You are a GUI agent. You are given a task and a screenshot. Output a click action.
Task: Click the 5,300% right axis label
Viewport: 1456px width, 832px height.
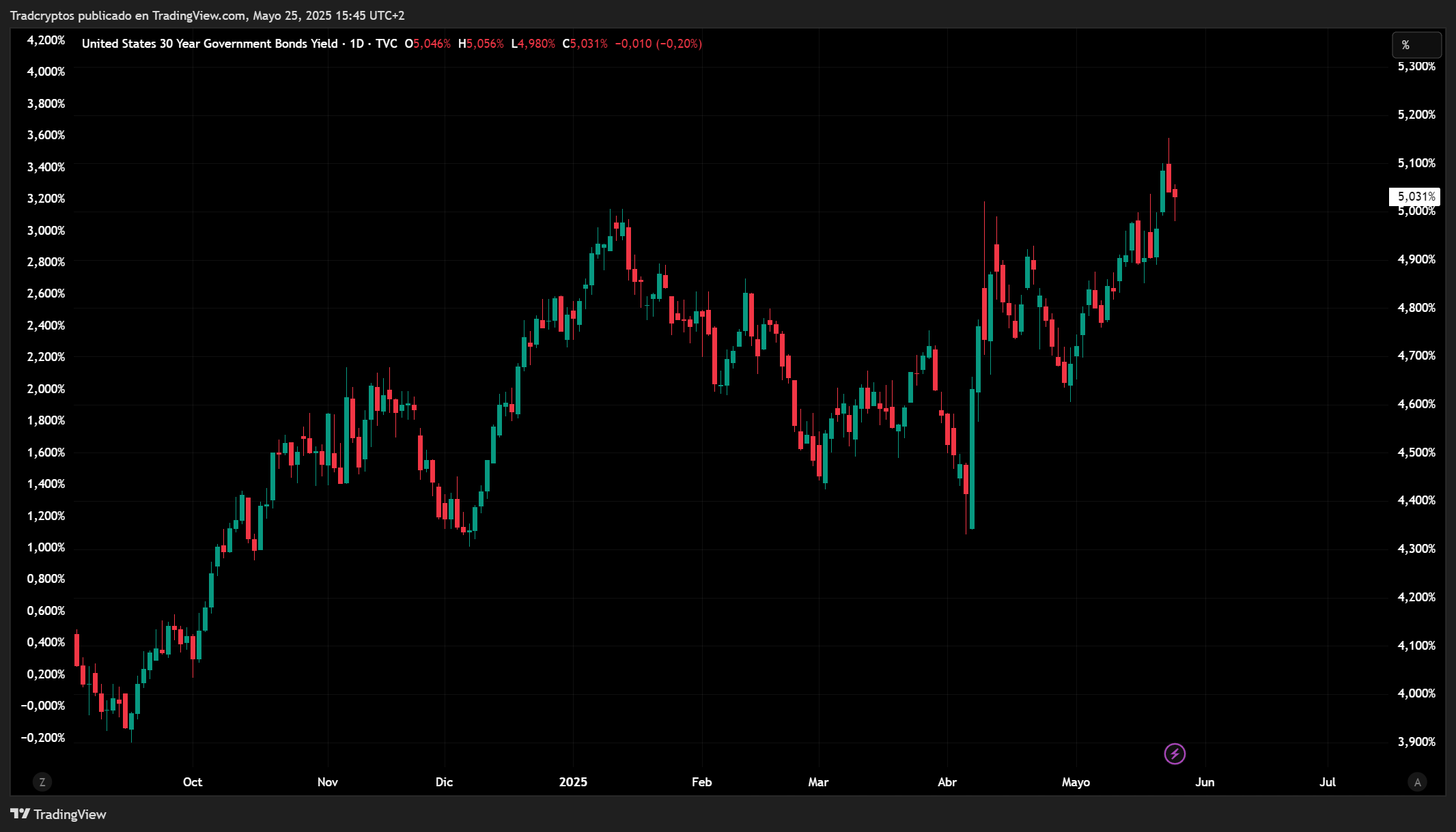tap(1416, 66)
